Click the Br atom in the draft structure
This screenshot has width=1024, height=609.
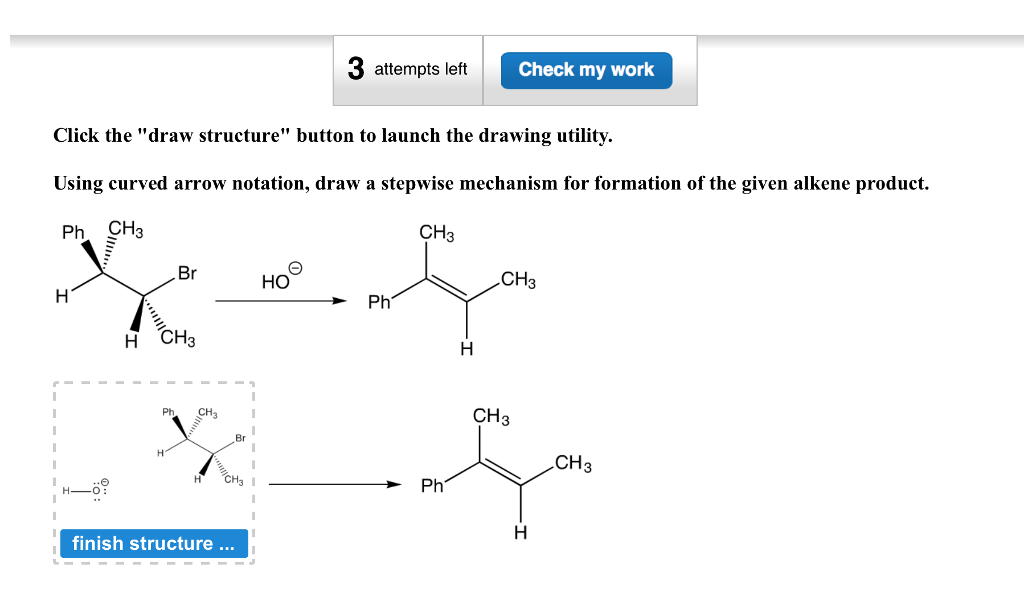pos(240,438)
